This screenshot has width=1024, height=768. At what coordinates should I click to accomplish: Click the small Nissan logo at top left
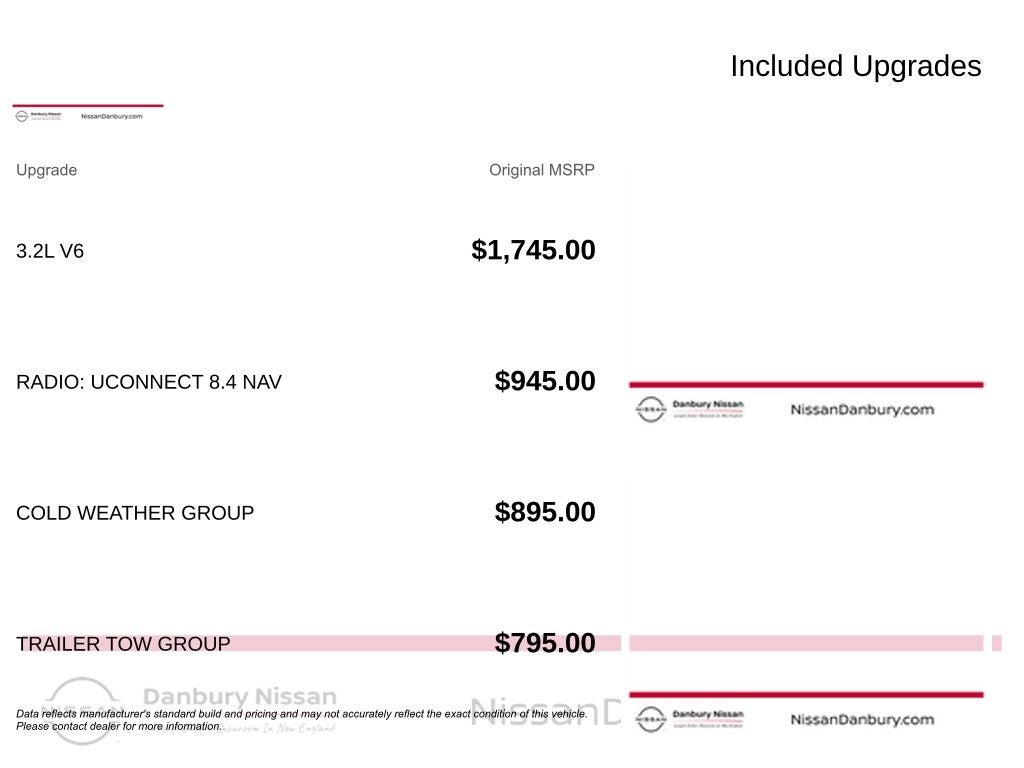point(22,116)
